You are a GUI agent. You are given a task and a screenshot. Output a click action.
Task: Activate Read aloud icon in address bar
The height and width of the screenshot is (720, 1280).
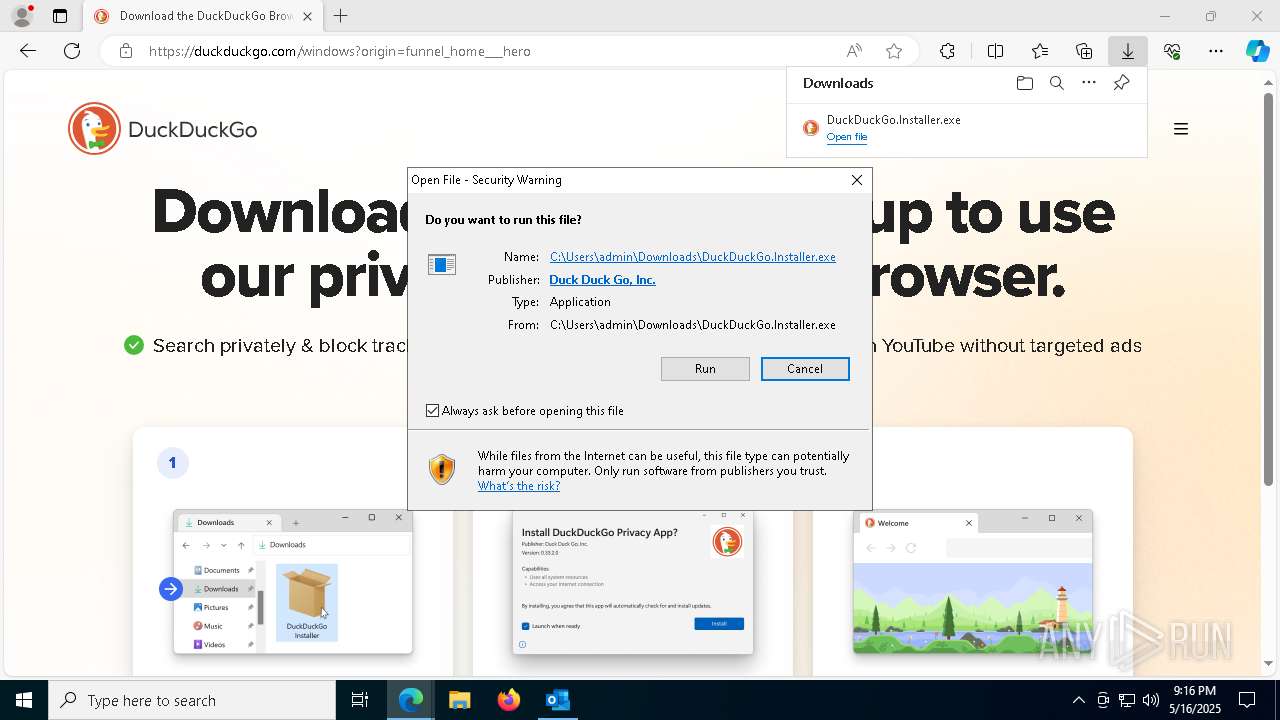tap(854, 51)
